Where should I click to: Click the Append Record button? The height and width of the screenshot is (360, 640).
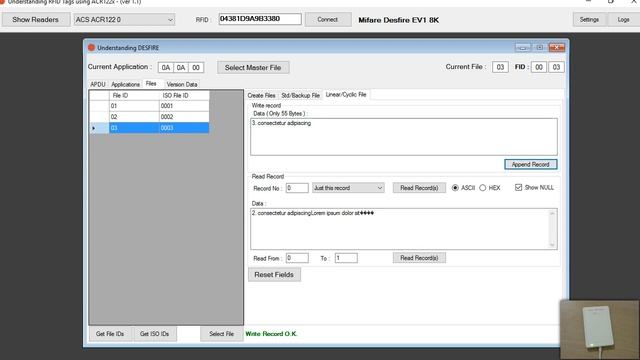(531, 164)
